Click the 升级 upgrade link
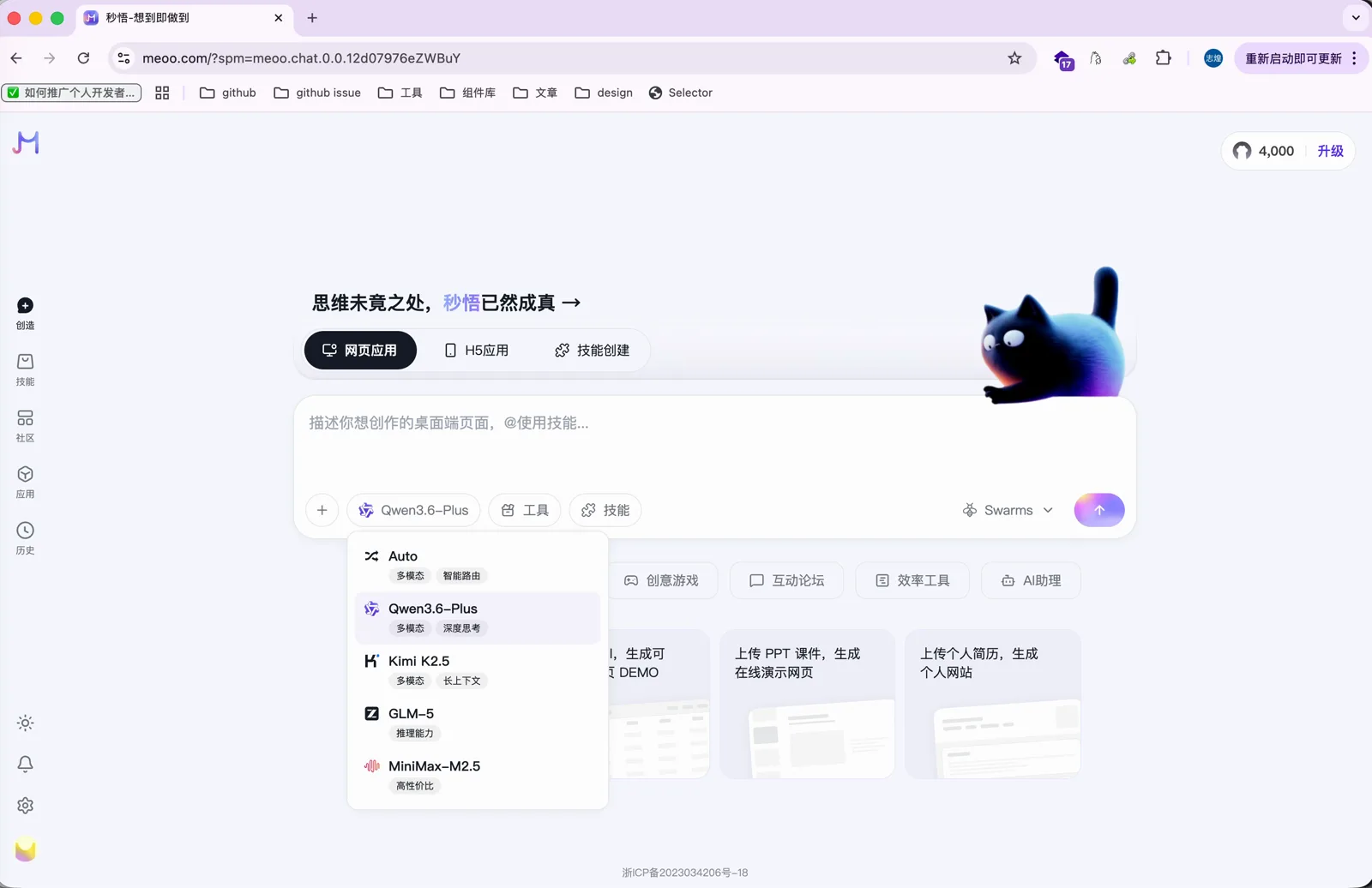This screenshot has height=888, width=1372. 1330,151
